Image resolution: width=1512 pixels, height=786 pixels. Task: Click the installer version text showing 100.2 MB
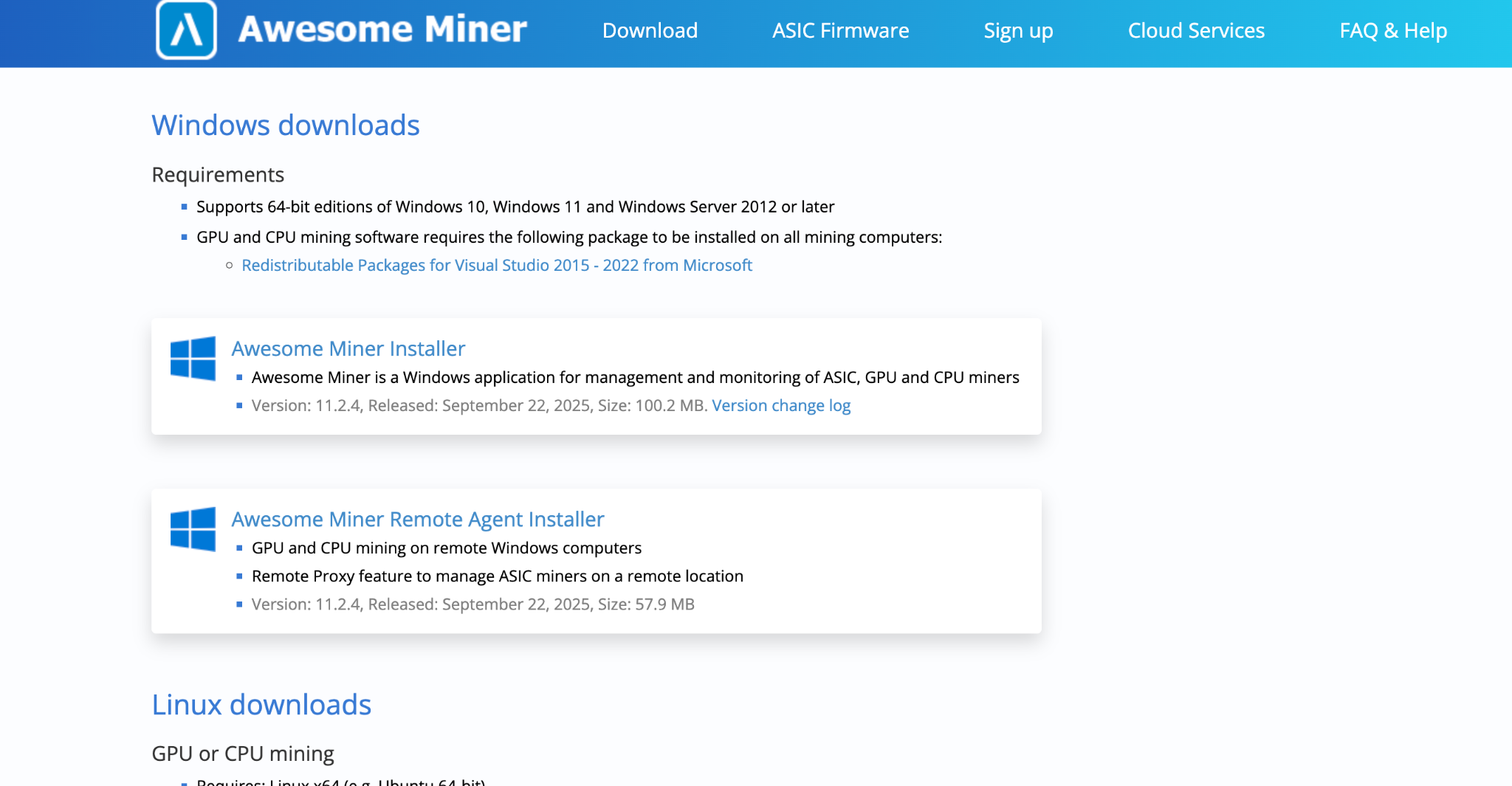[x=478, y=405]
